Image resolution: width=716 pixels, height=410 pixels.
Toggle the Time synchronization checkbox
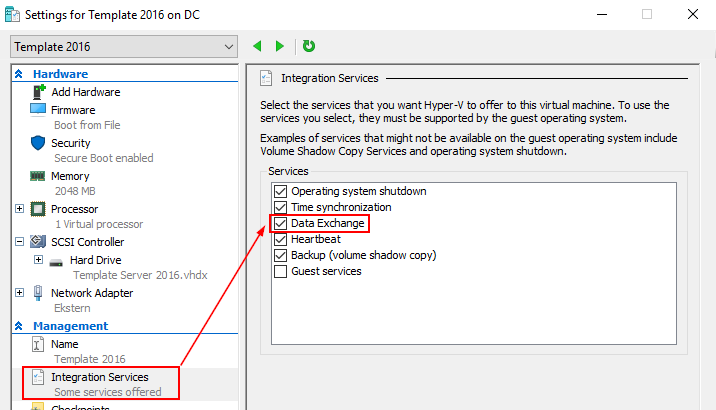[280, 207]
